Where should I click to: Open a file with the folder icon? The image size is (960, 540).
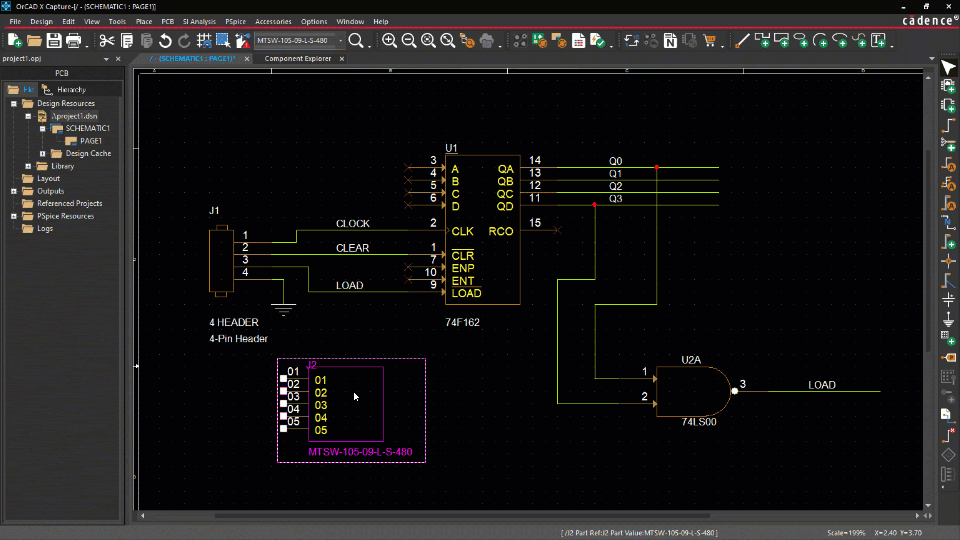tap(34, 41)
